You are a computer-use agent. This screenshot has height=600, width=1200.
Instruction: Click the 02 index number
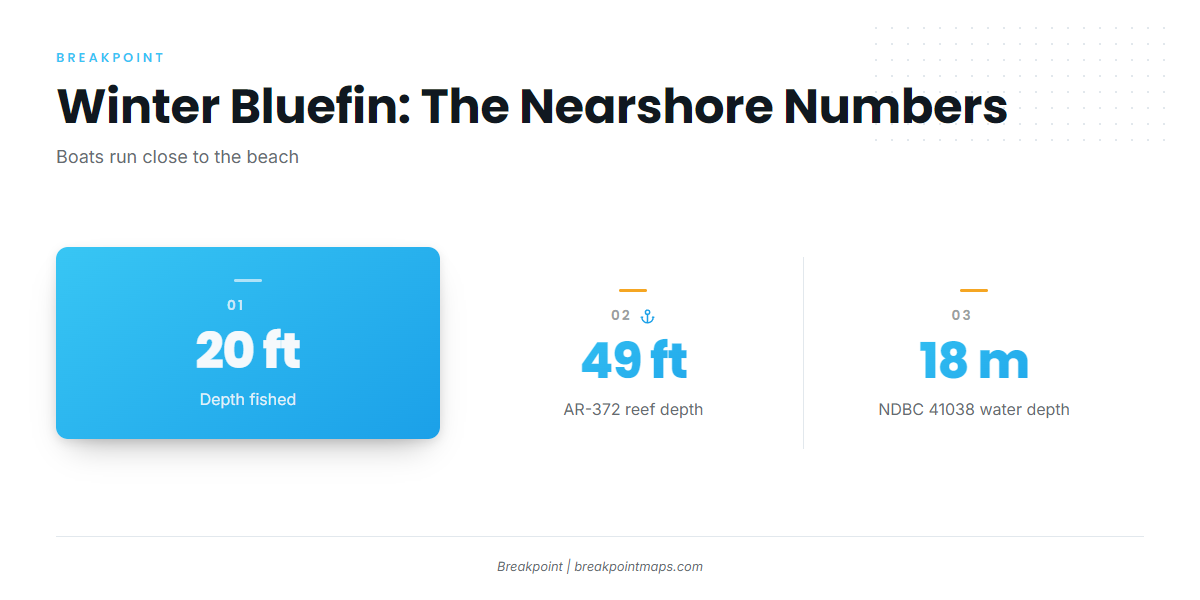click(x=621, y=316)
